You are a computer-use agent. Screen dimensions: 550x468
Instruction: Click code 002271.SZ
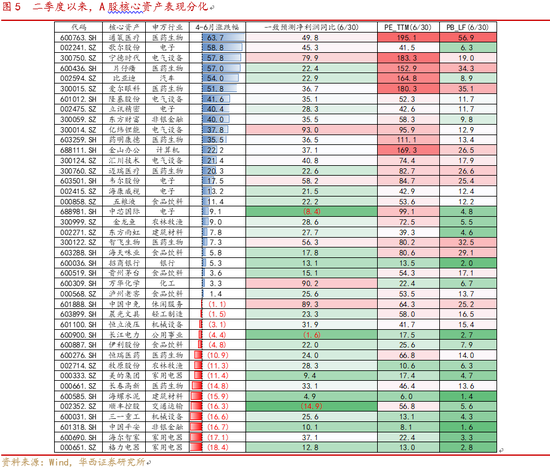pos(78,232)
